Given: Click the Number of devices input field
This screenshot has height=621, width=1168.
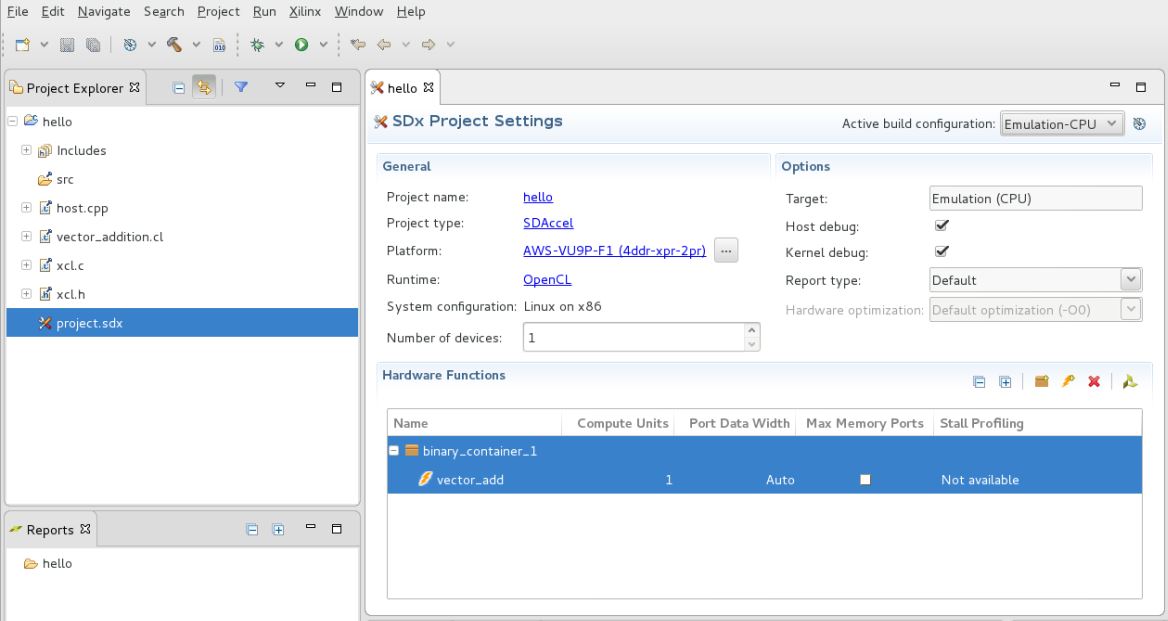Looking at the screenshot, I should coord(634,337).
